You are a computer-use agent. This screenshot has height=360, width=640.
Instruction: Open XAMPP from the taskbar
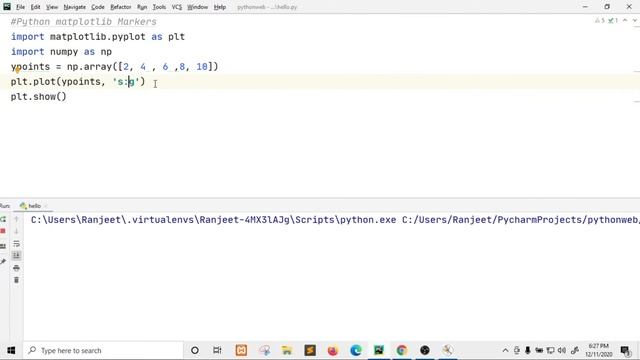[241, 350]
